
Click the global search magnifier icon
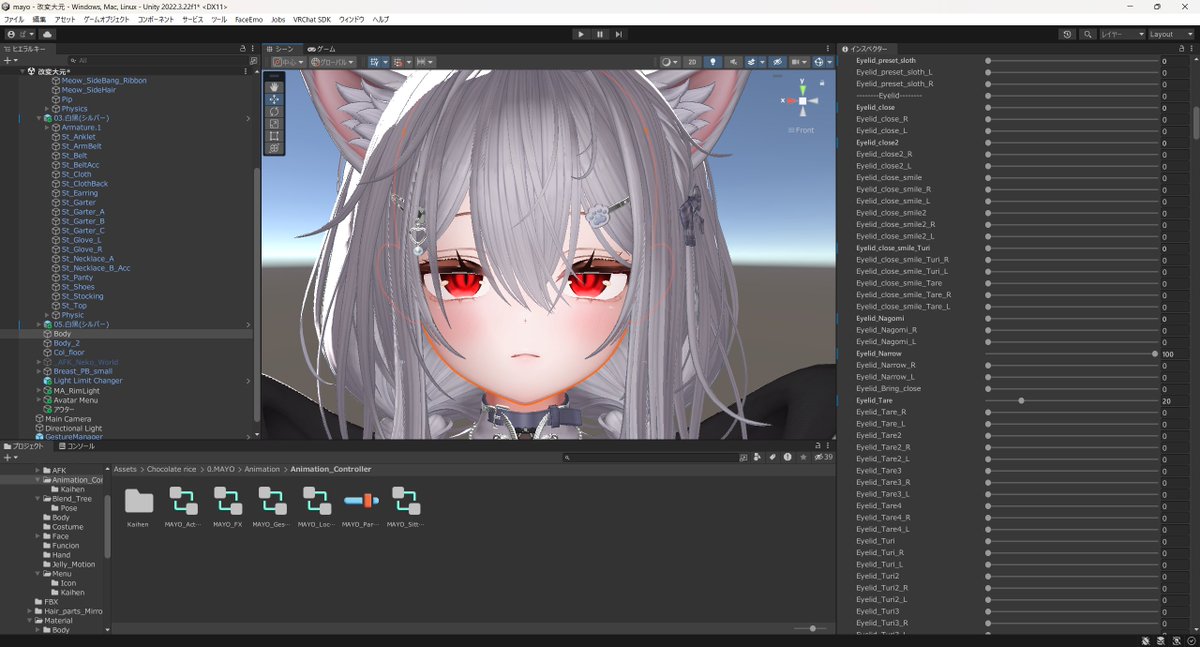[1086, 34]
